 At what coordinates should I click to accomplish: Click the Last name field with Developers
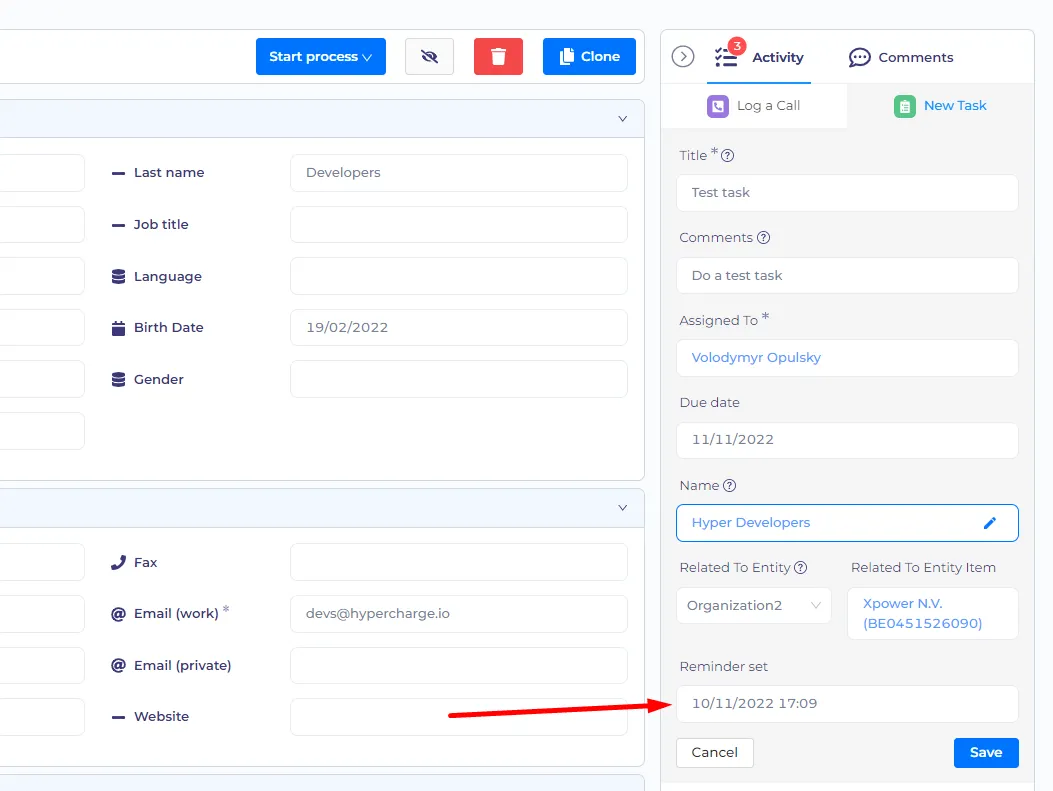[459, 173]
